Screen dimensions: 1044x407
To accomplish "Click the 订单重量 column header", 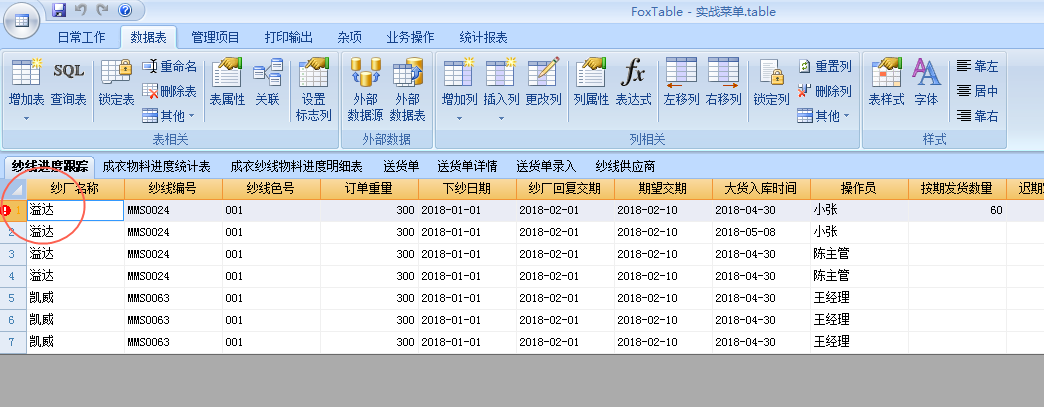I will coord(368,188).
